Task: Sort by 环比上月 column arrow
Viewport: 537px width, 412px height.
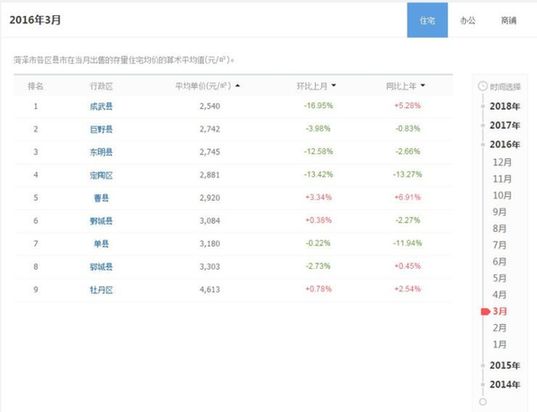Action: [334, 85]
